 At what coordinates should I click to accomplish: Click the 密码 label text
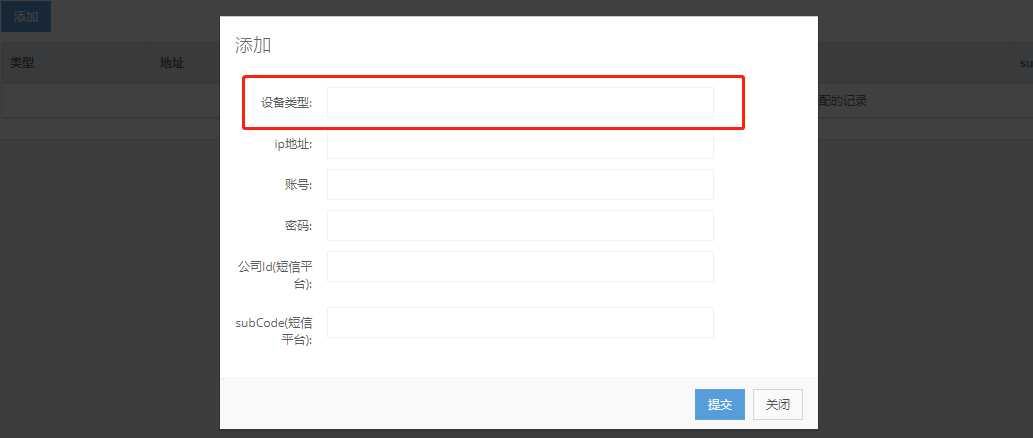[x=298, y=226]
